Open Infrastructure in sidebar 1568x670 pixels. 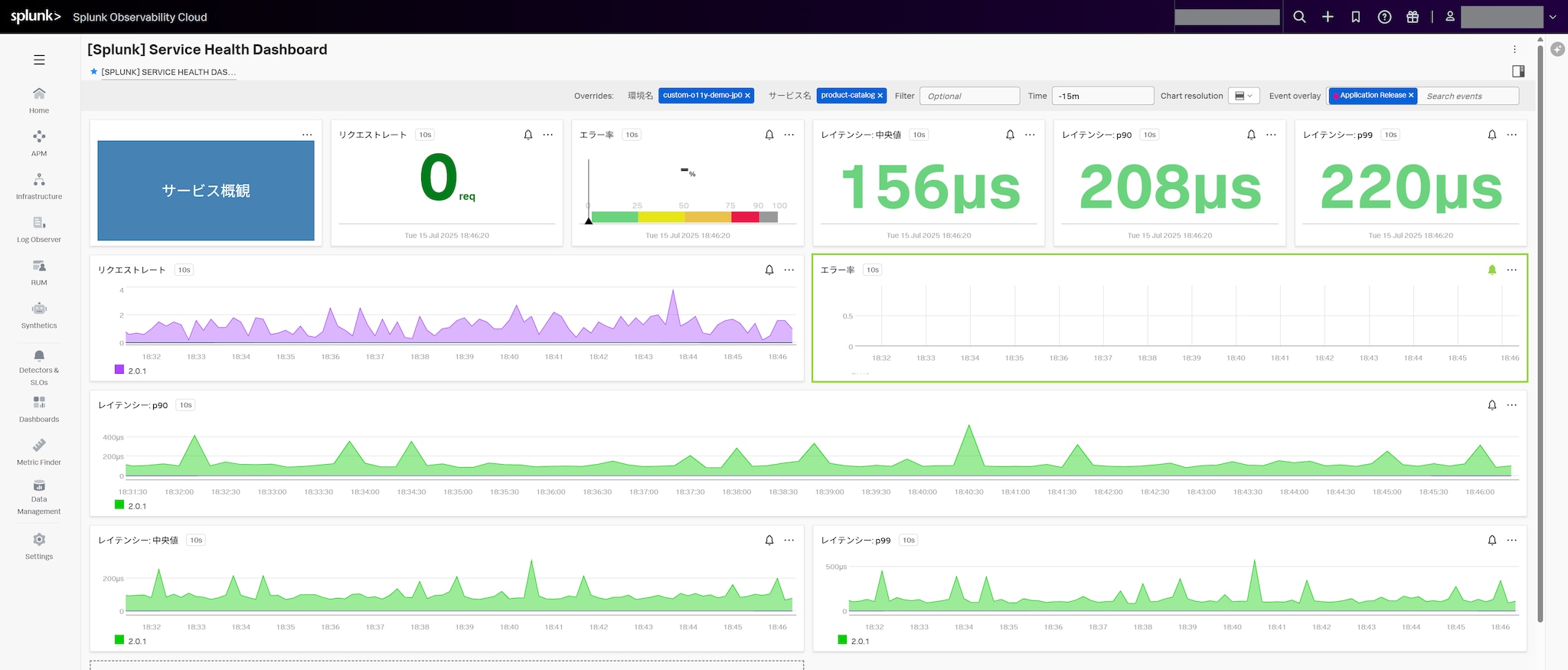pos(39,186)
